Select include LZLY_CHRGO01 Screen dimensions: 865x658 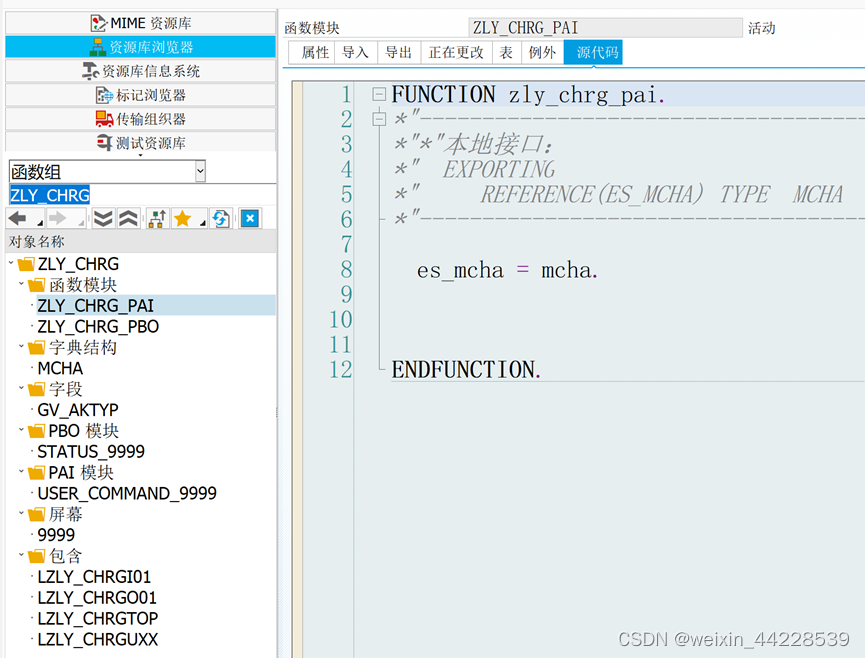(97, 598)
